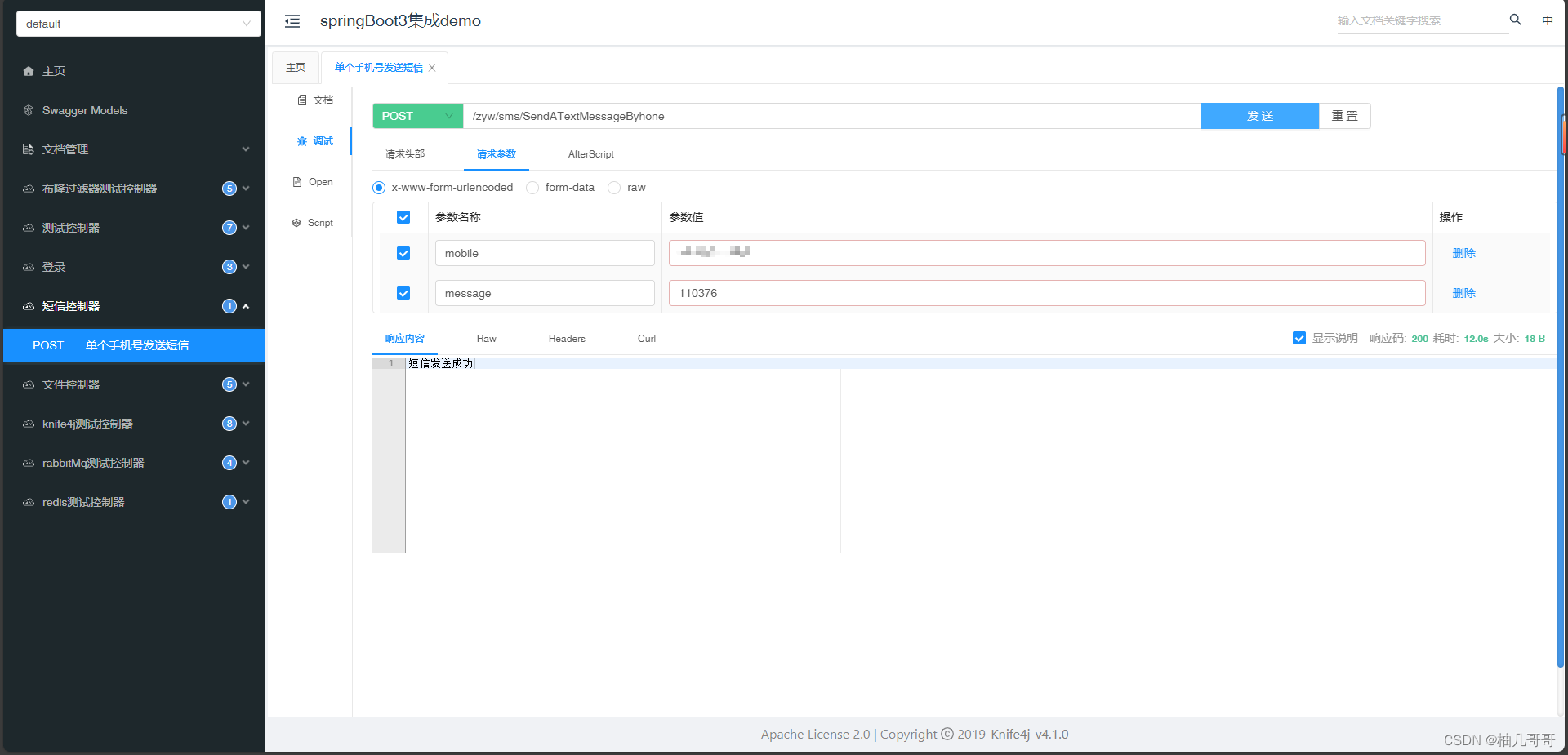1568x755 pixels.
Task: Click the mobile parameter value field
Action: click(1047, 253)
